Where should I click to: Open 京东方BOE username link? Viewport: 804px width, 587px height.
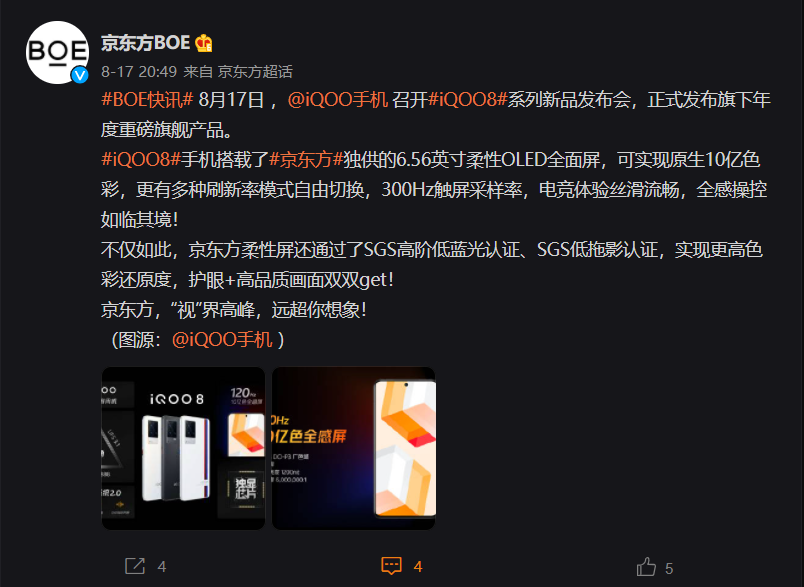pos(146,43)
